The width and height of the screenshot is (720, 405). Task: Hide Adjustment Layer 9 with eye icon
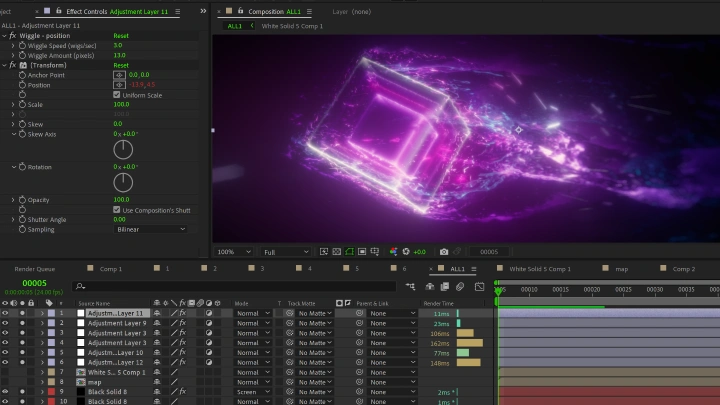click(5, 323)
